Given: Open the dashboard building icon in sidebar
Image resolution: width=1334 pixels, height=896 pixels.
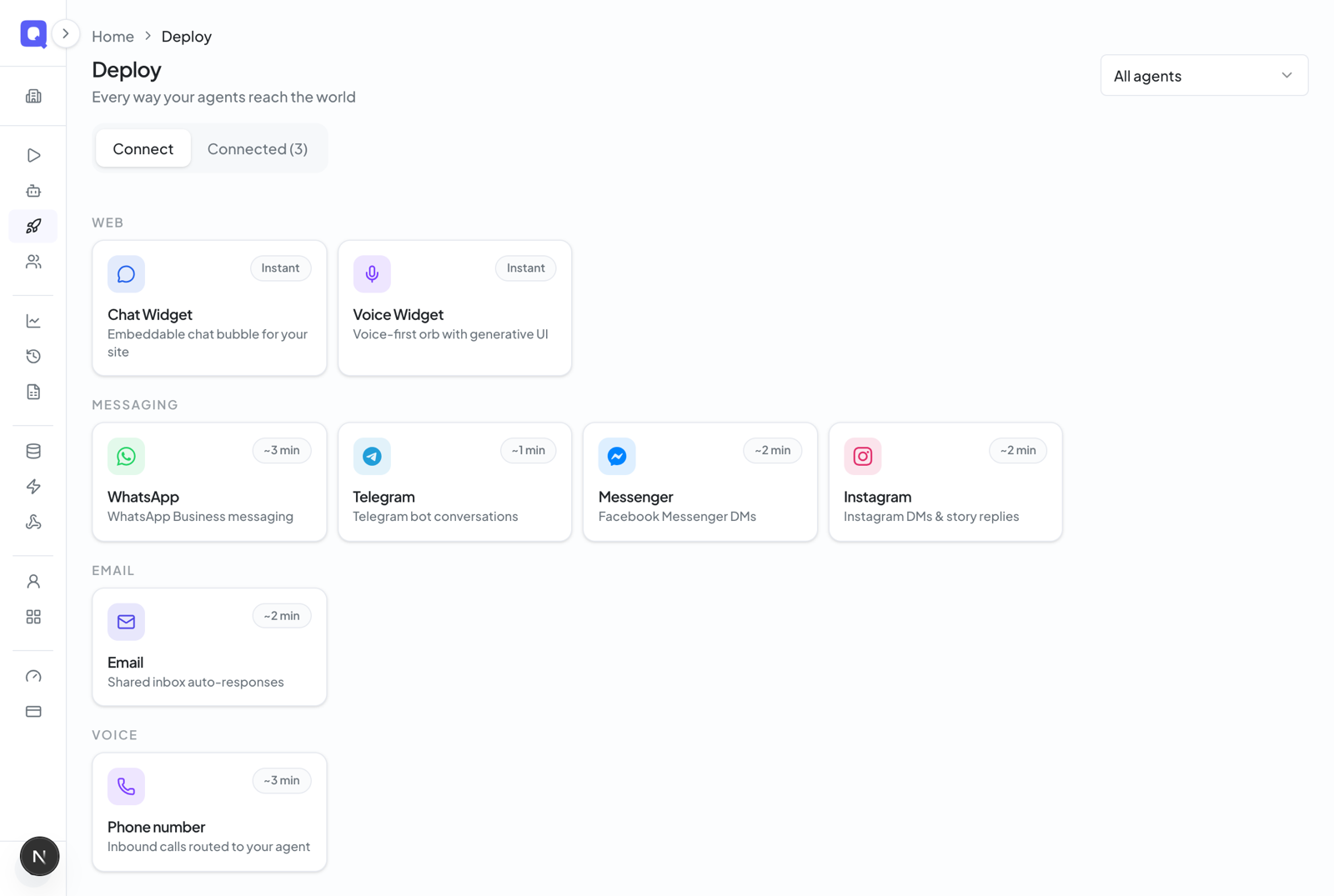Looking at the screenshot, I should (33, 96).
